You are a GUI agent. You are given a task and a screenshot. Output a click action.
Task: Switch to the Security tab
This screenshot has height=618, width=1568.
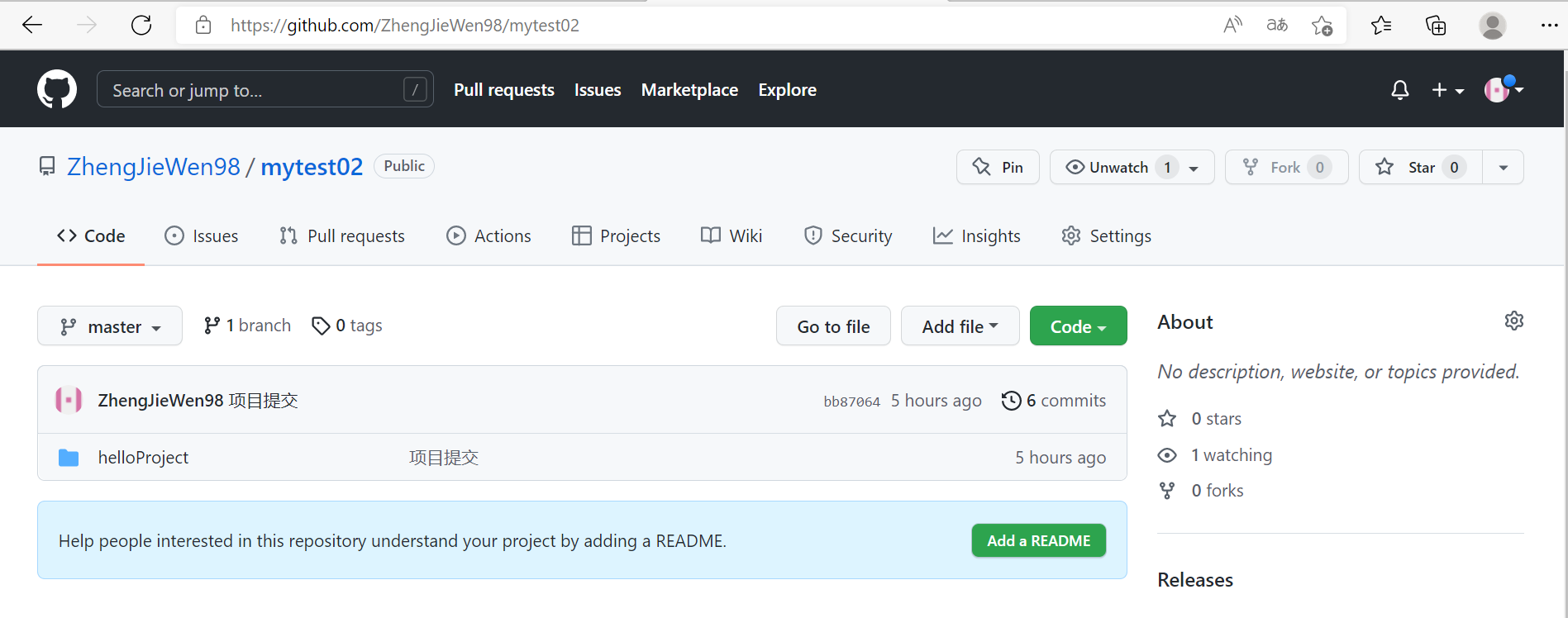pos(848,236)
